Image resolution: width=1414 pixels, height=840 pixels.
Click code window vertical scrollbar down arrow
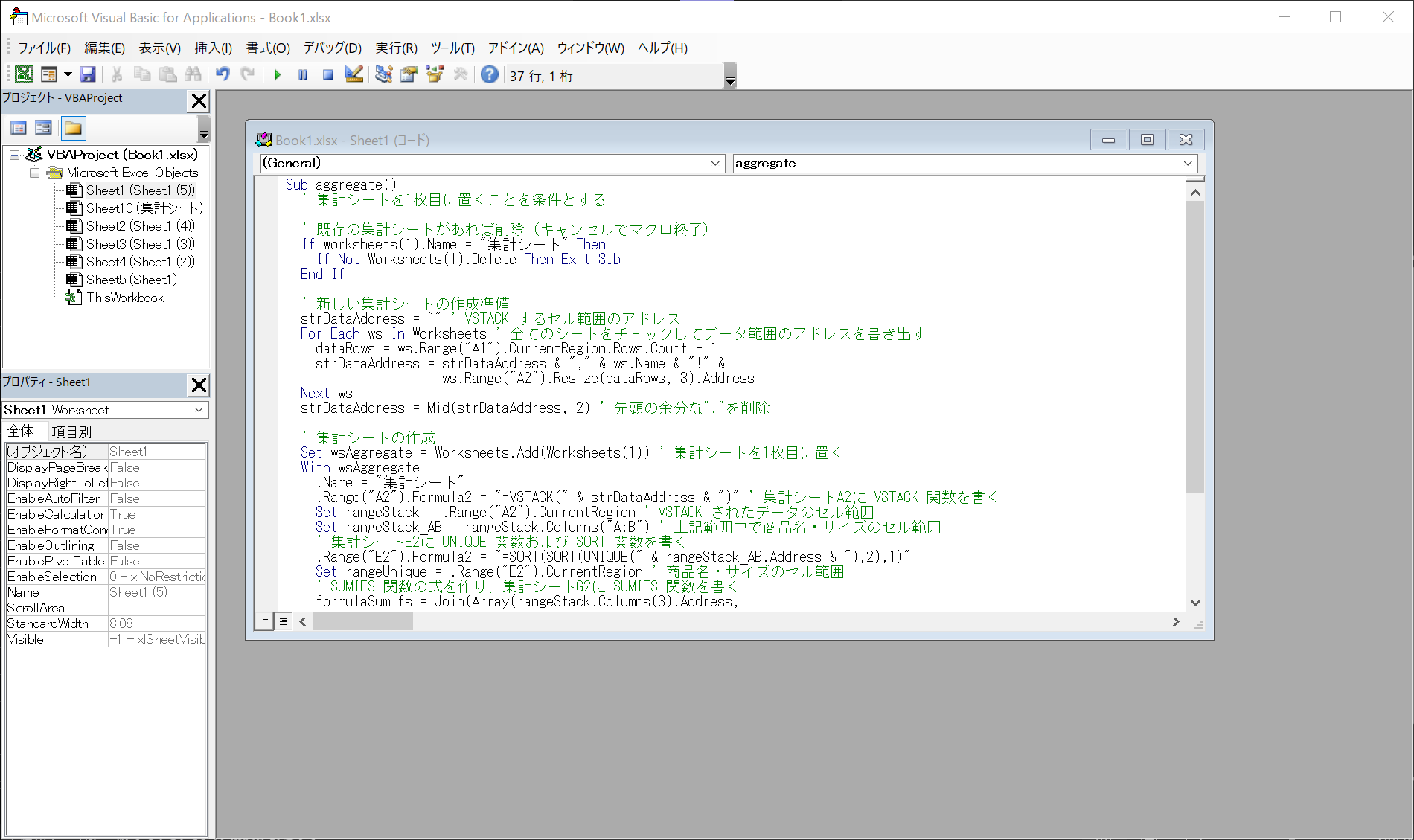pyautogui.click(x=1195, y=603)
